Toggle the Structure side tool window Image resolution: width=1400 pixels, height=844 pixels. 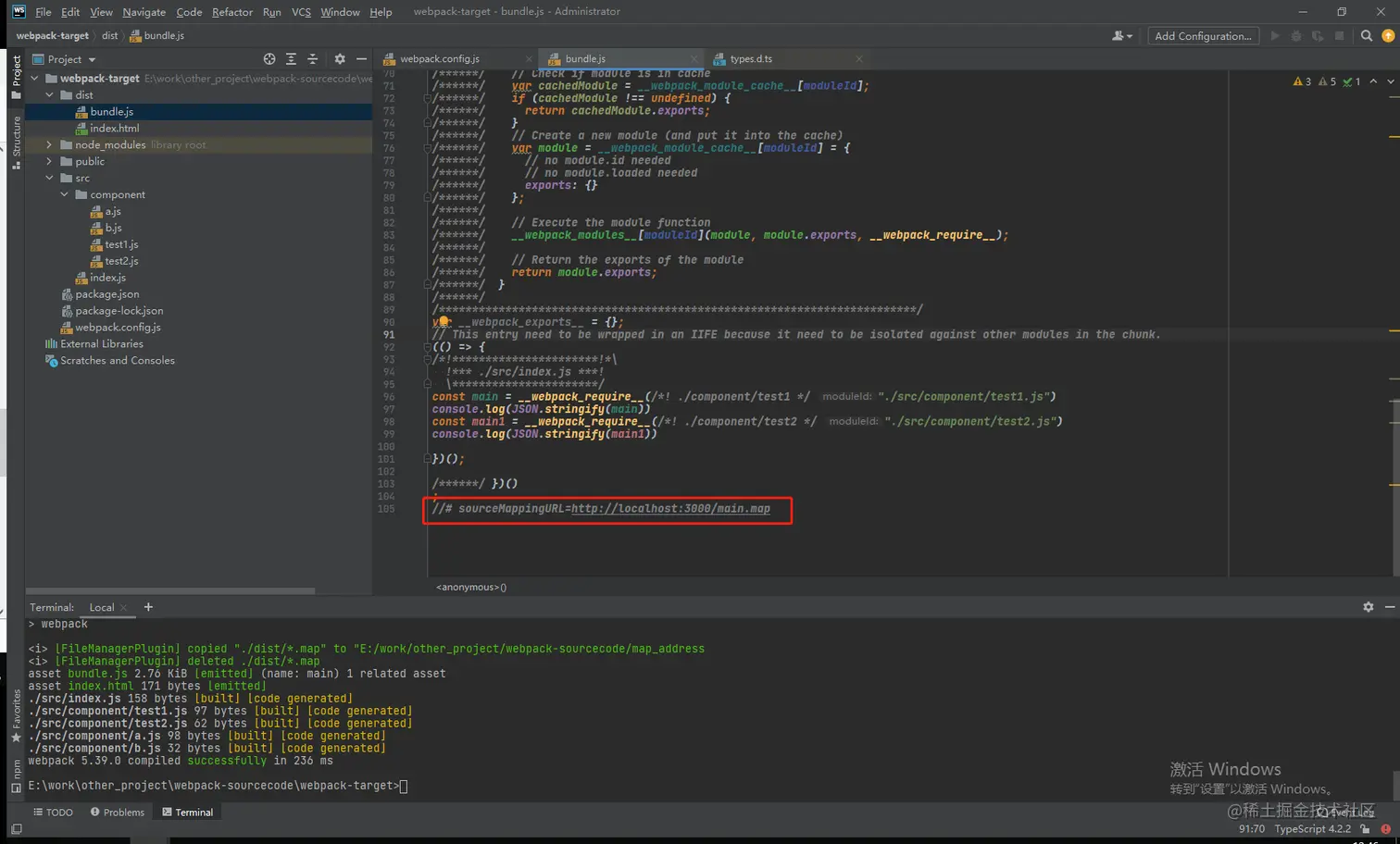click(16, 143)
